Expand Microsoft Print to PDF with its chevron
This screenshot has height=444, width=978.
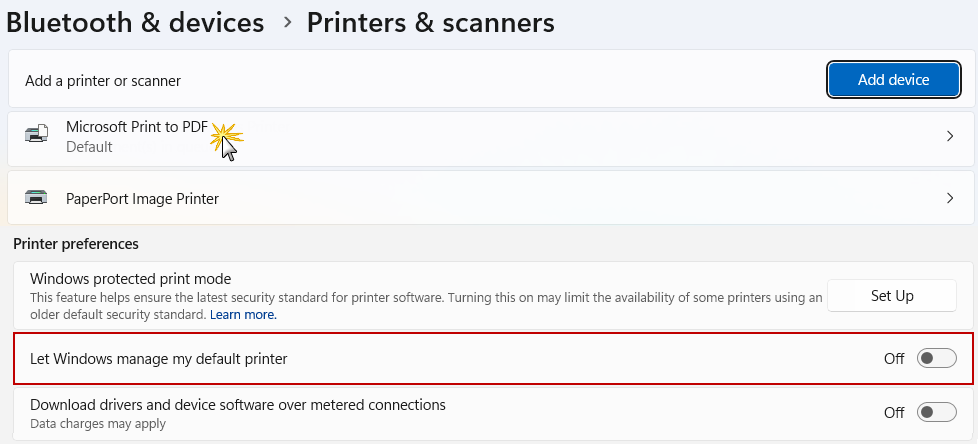pyautogui.click(x=949, y=136)
